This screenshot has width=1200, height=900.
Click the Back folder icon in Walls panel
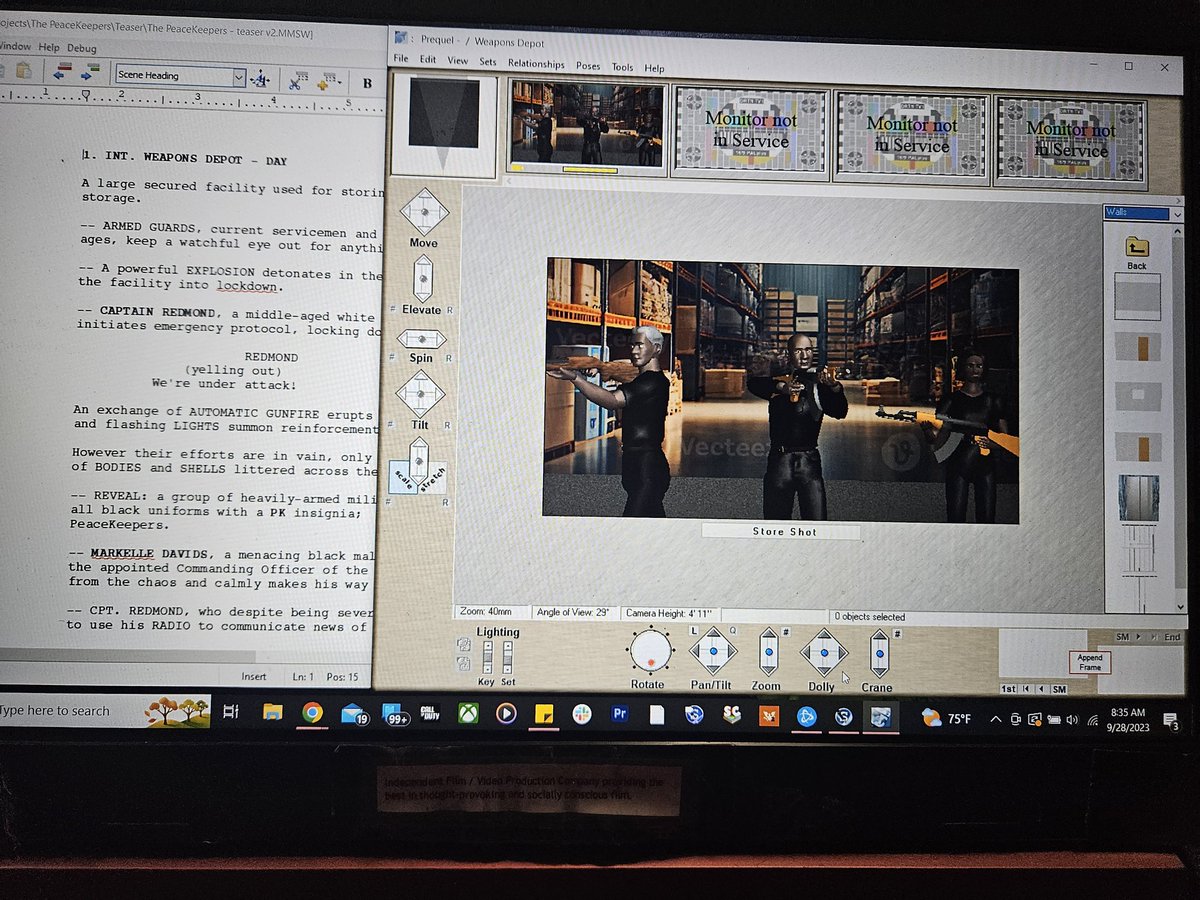(1137, 245)
